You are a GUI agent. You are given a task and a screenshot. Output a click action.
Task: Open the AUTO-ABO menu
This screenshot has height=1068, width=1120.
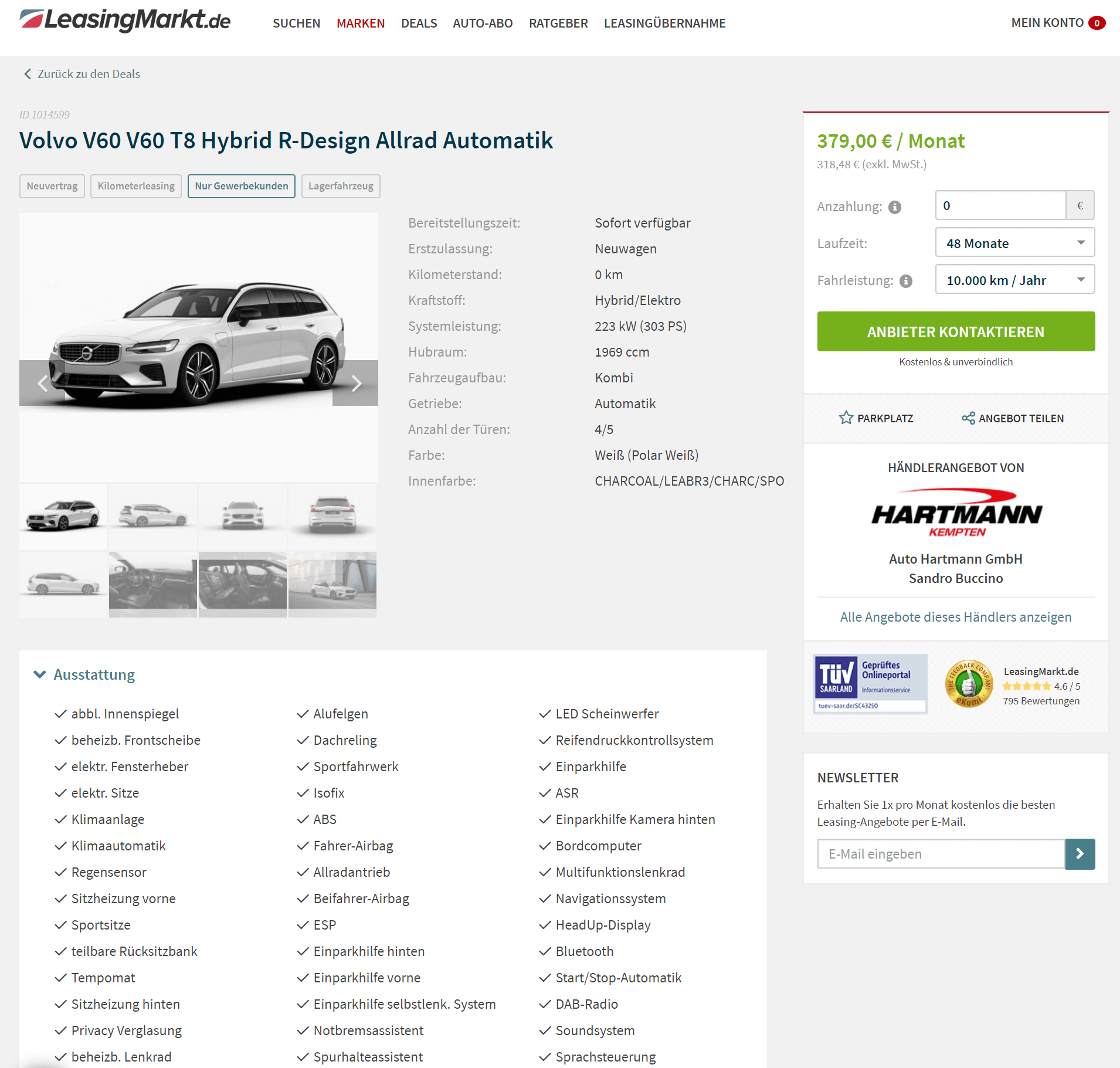click(483, 23)
